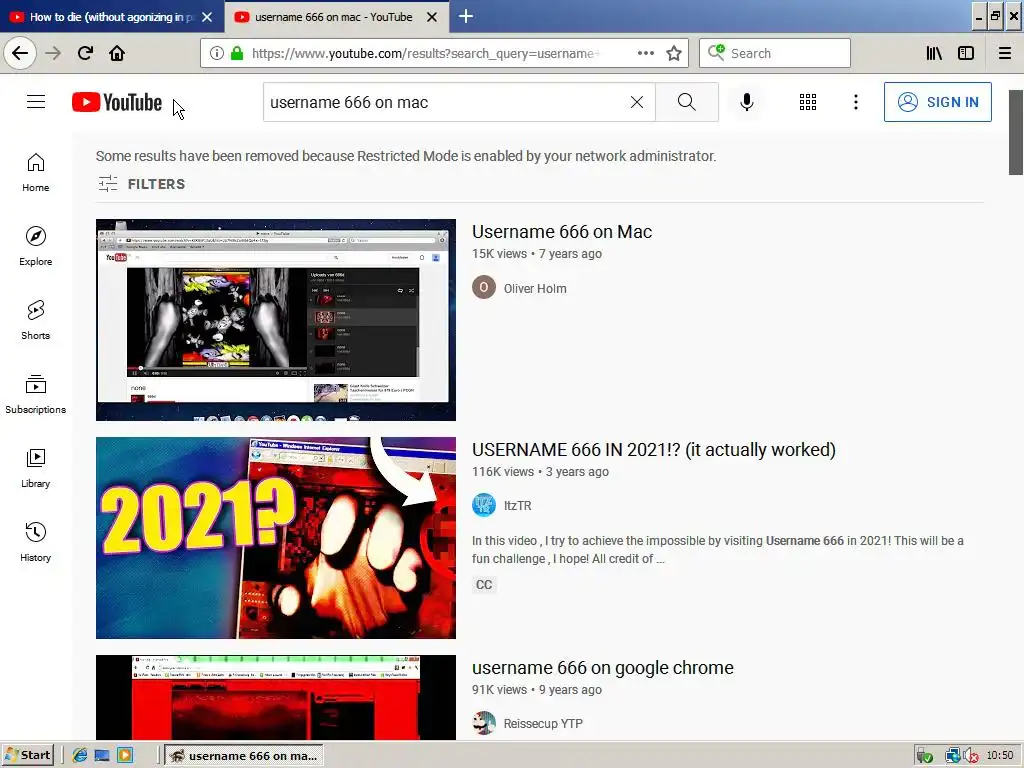Screen dimensions: 1024x768
Task: Open 'Username 666 on Mac' video thumbnail
Action: pos(276,320)
